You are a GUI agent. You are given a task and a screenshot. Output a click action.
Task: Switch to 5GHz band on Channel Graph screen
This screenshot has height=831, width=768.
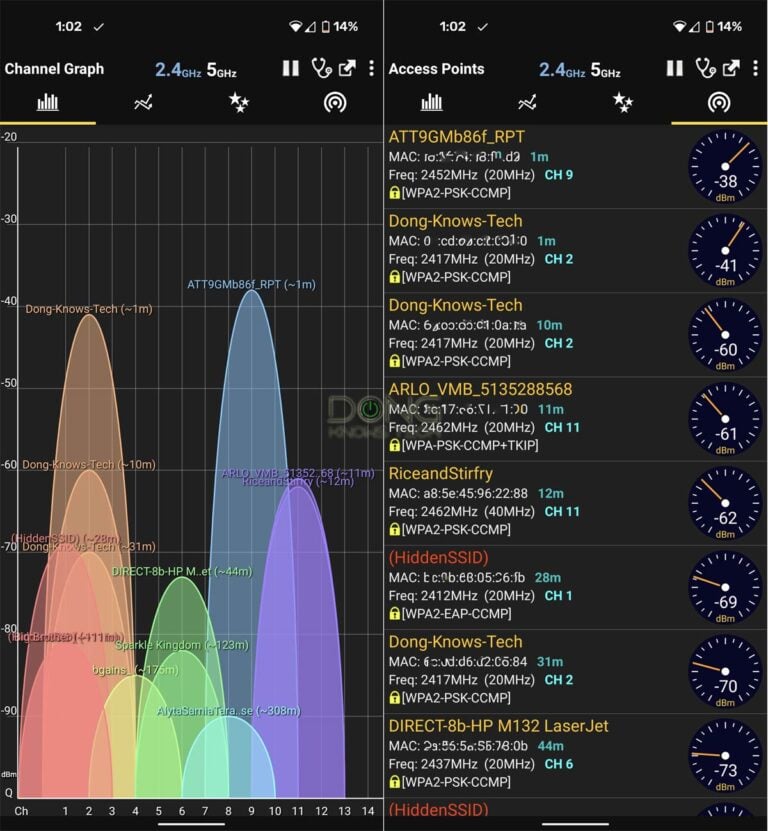coord(220,70)
